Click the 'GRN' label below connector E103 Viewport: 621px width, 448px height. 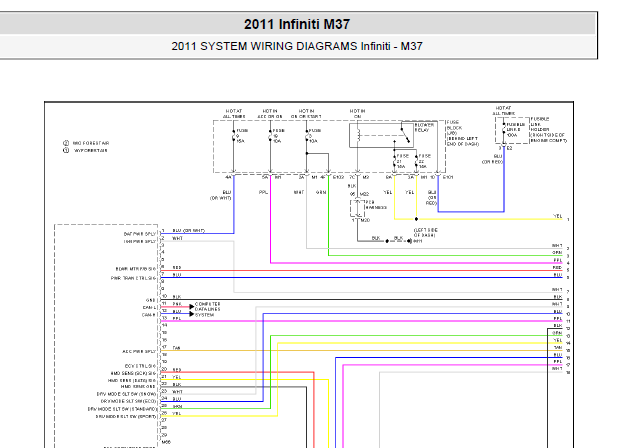[321, 193]
